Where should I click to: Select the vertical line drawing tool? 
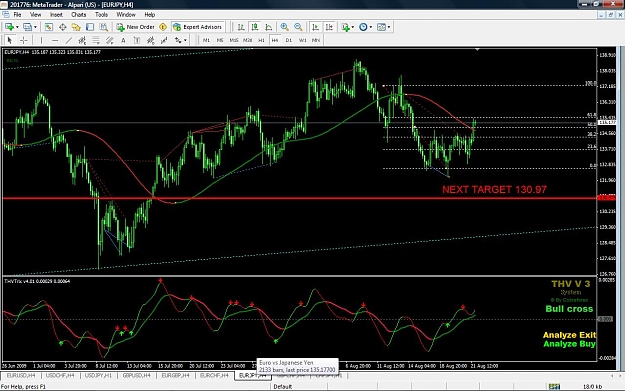(41, 40)
